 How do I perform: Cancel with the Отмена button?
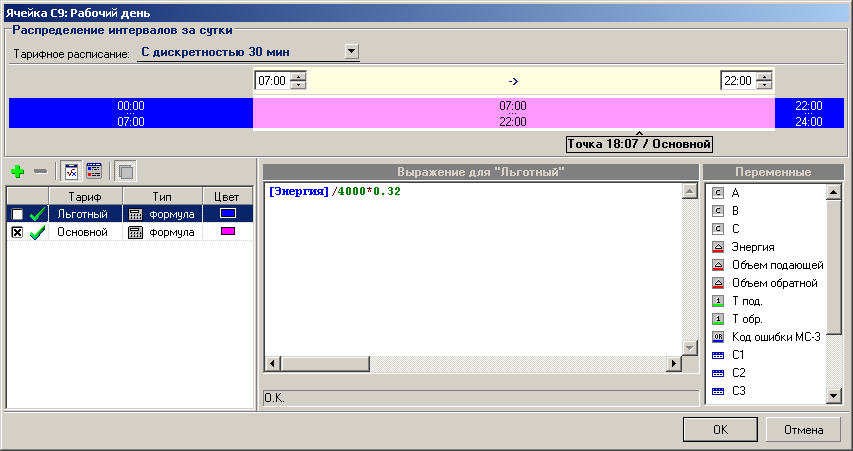point(803,430)
